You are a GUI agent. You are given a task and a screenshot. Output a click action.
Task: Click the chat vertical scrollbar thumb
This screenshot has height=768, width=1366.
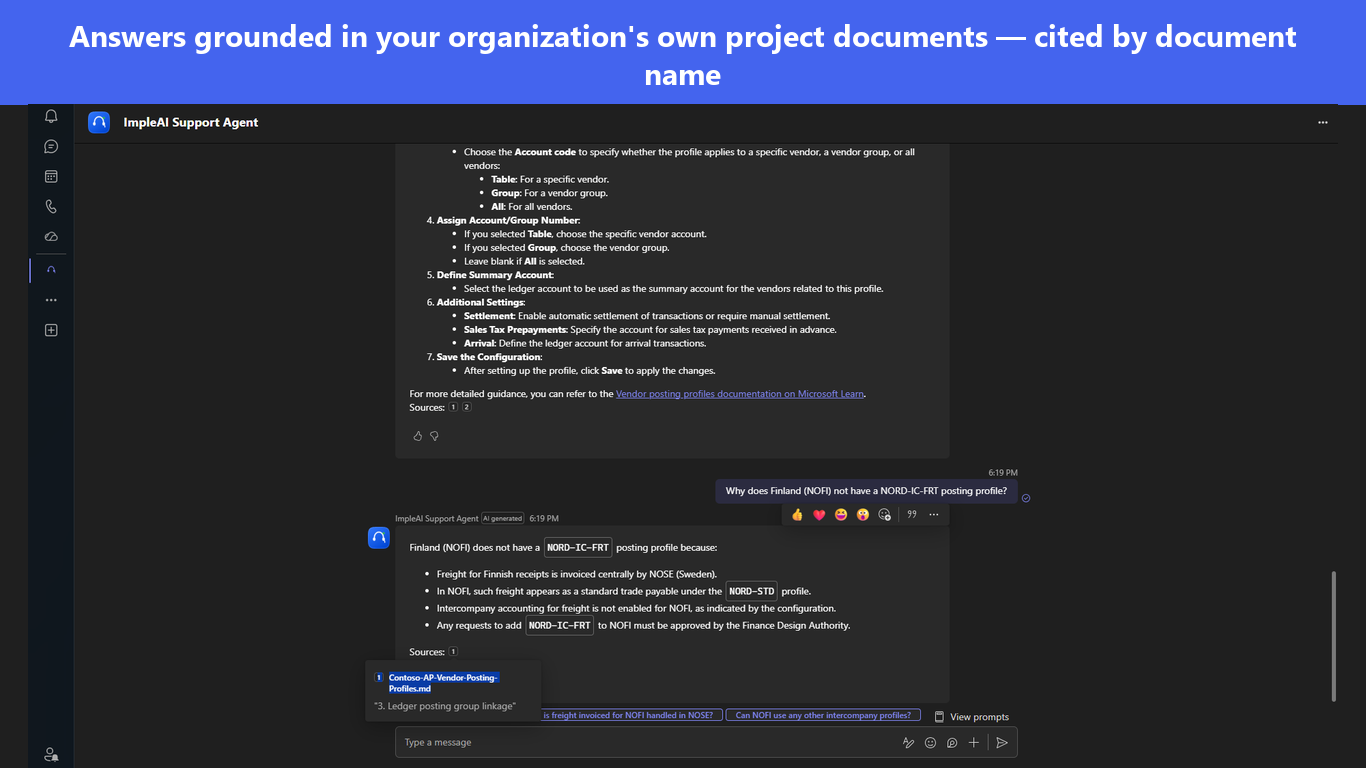point(1333,636)
